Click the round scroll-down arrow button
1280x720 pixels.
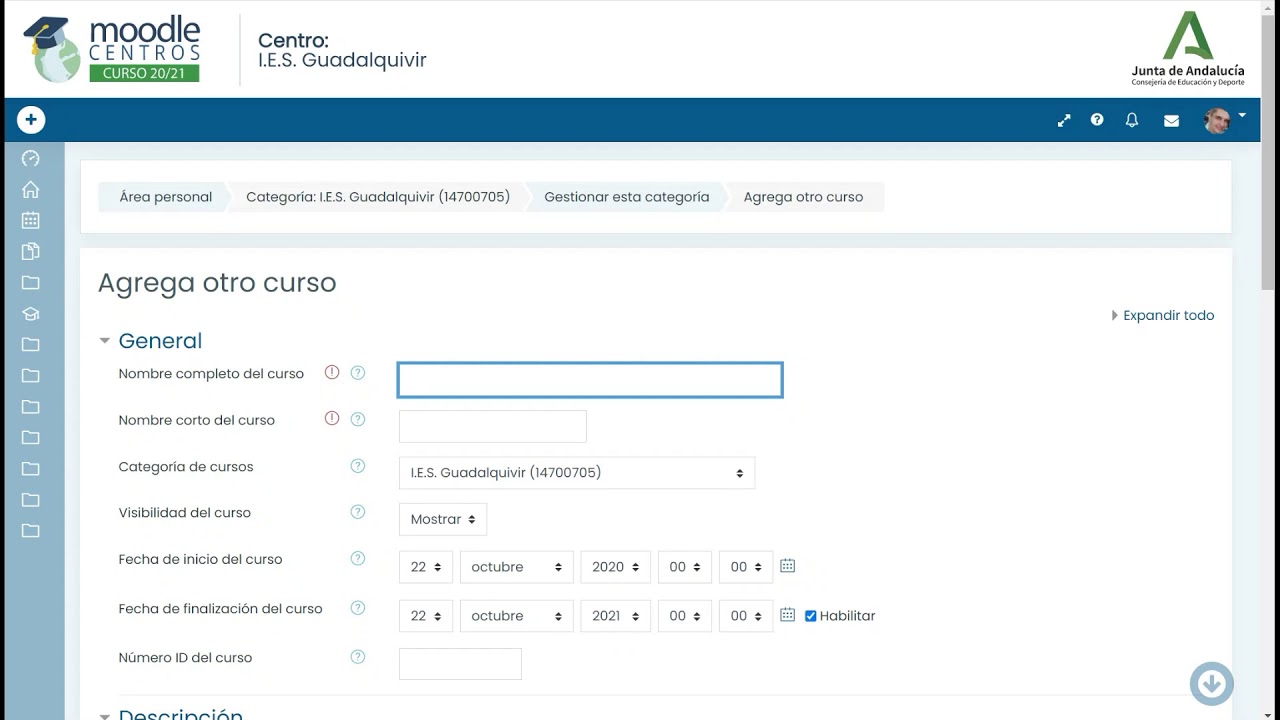1212,684
